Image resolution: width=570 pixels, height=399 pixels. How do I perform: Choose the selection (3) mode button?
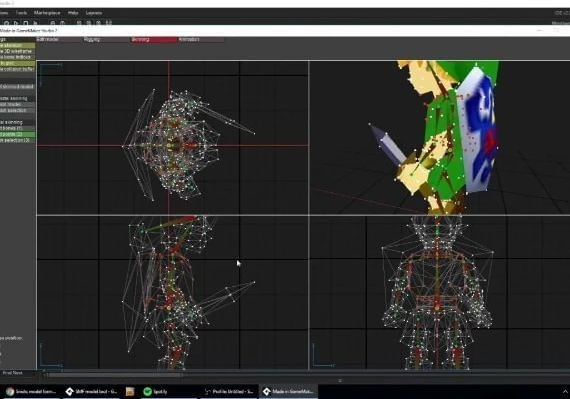17,140
